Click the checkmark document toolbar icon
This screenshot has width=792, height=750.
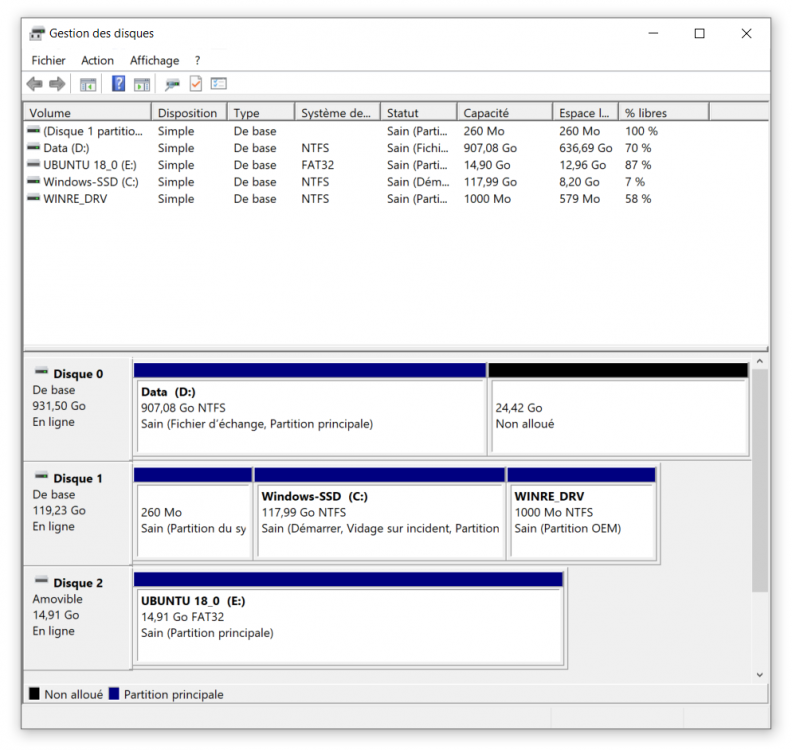point(196,84)
